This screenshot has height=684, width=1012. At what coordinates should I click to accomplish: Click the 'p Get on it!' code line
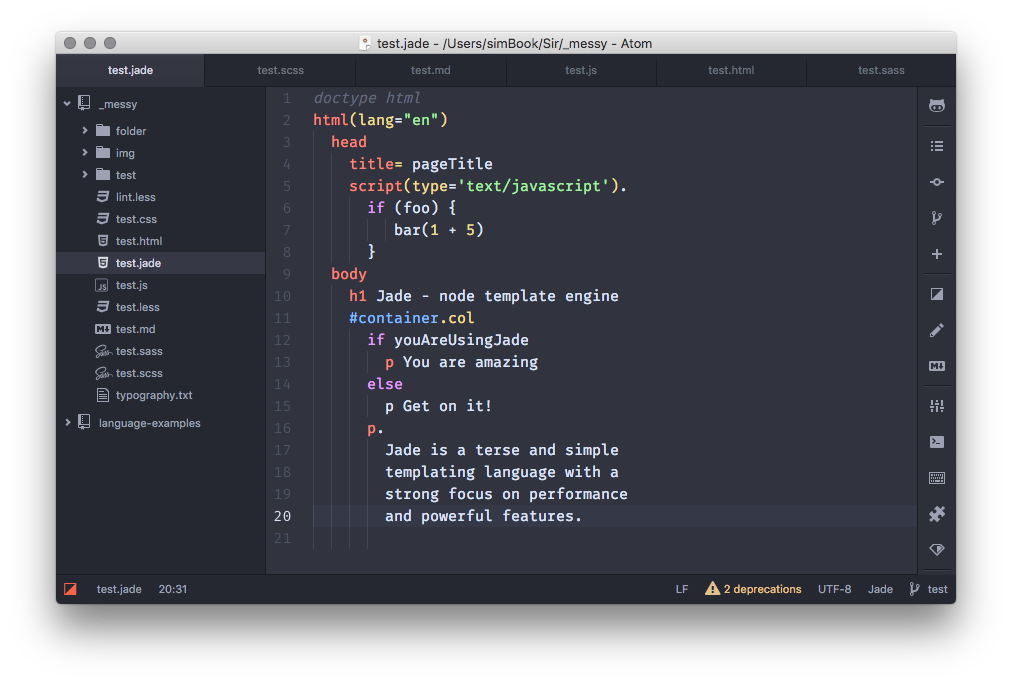[x=438, y=407]
